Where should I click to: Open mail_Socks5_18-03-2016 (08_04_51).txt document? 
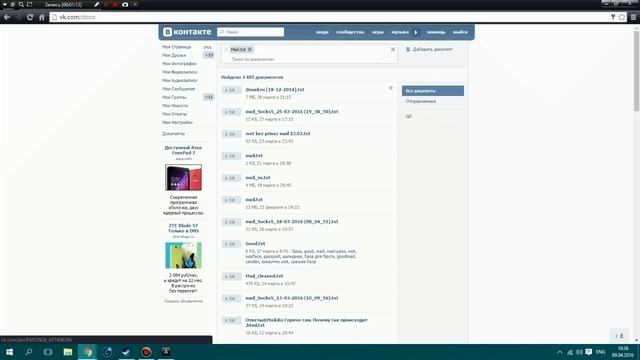point(292,222)
